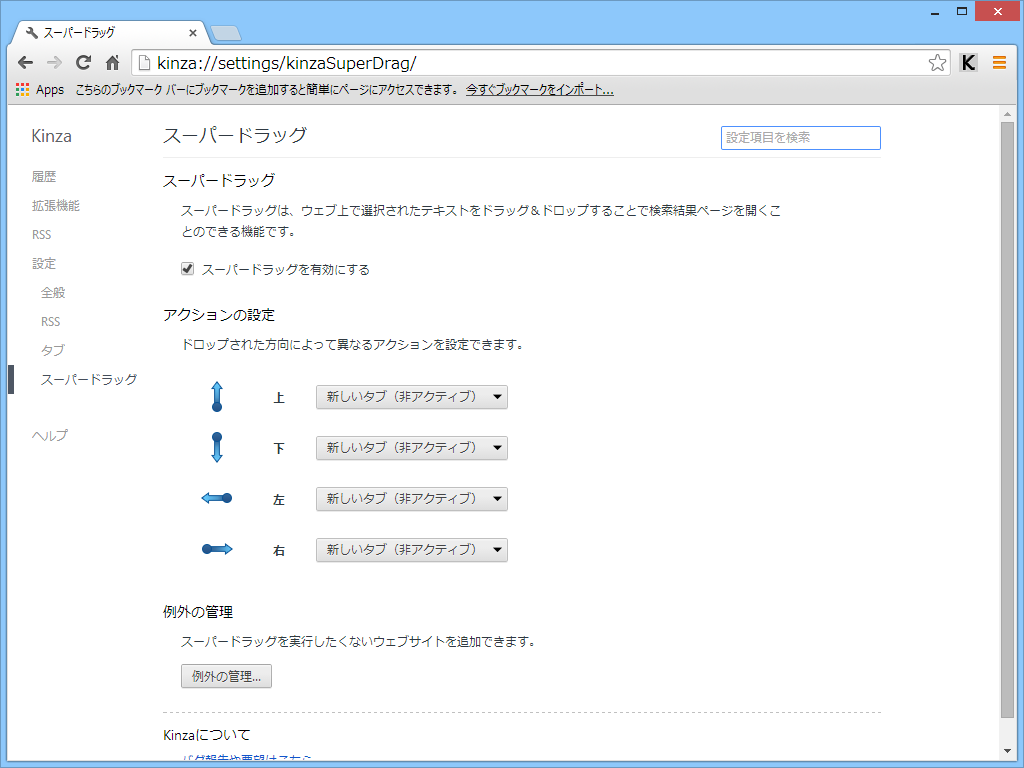Reload the current settings page
Screen dimensions: 1024x768
click(x=83, y=61)
